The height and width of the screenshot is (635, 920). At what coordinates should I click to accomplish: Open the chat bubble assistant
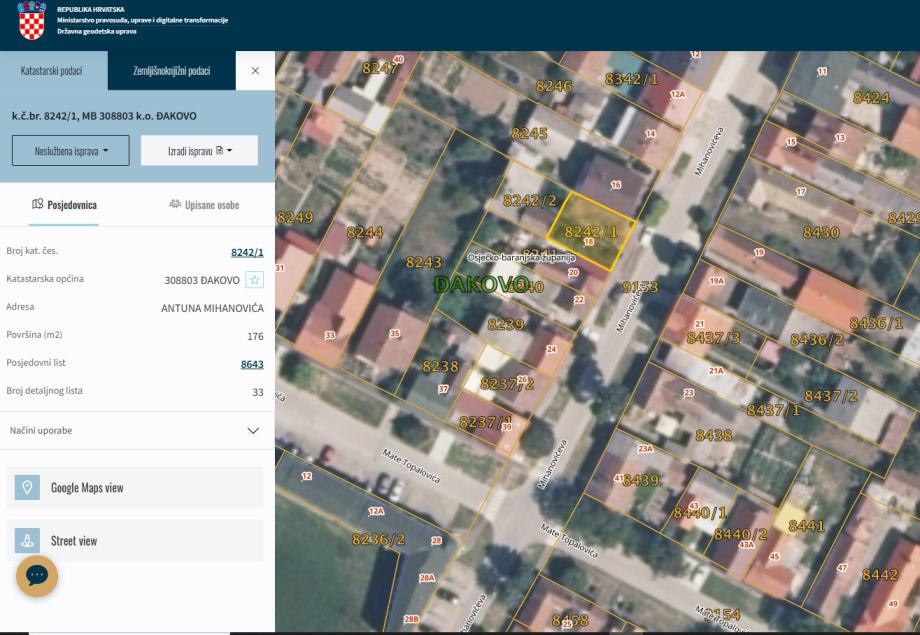[x=36, y=575]
